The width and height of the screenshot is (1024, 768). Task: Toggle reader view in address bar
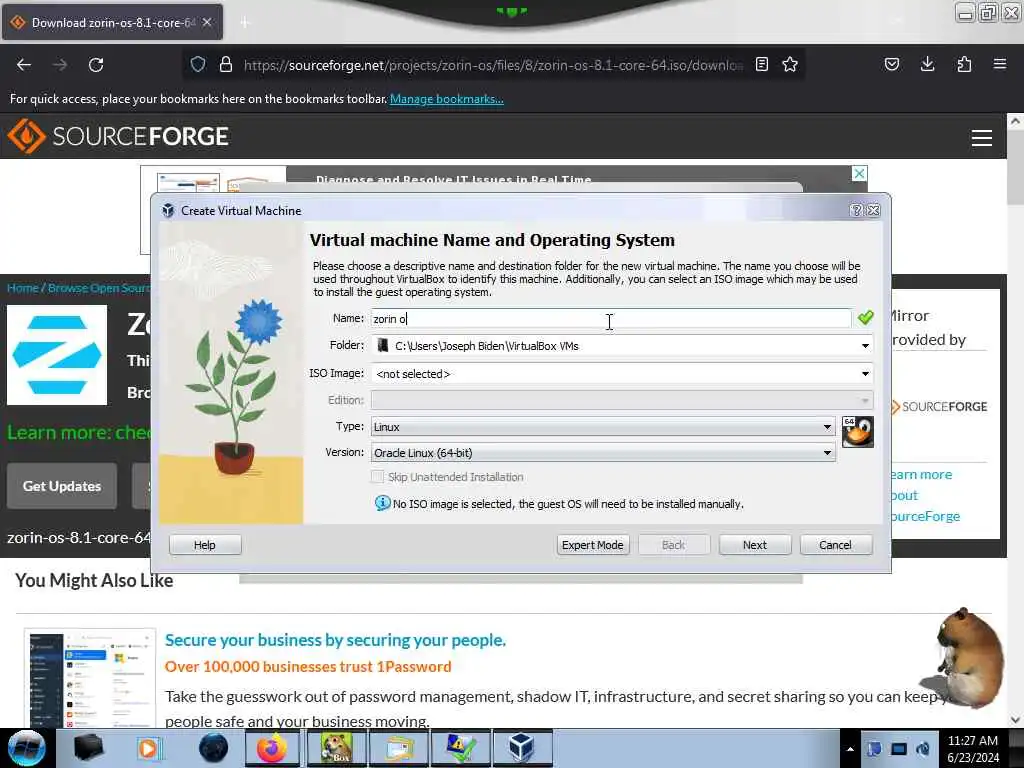pos(761,64)
